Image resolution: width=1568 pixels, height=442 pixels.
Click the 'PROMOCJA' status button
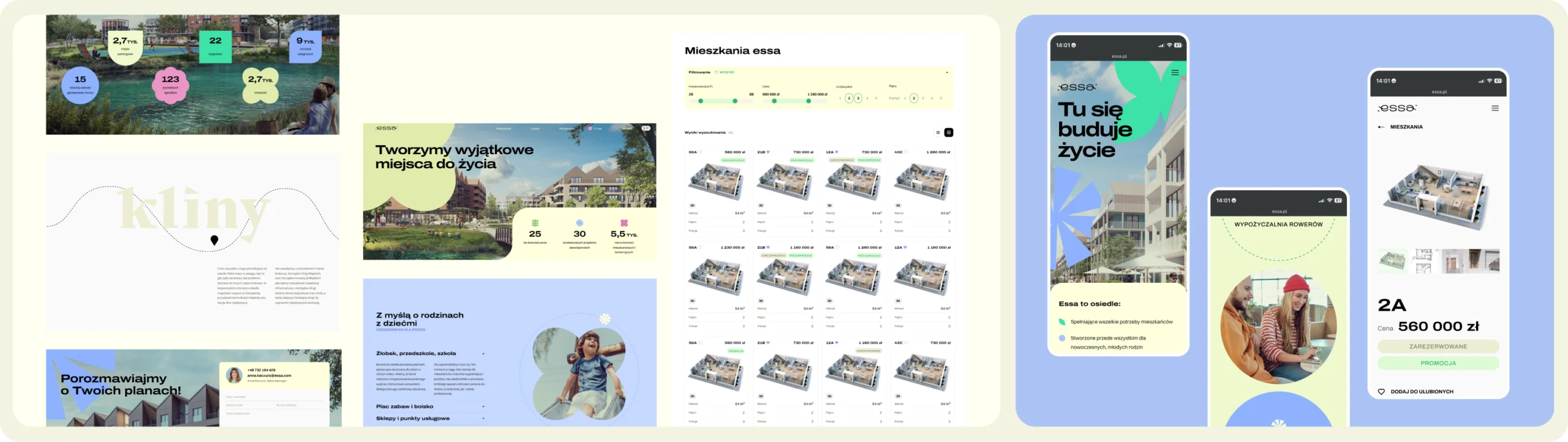[1438, 363]
